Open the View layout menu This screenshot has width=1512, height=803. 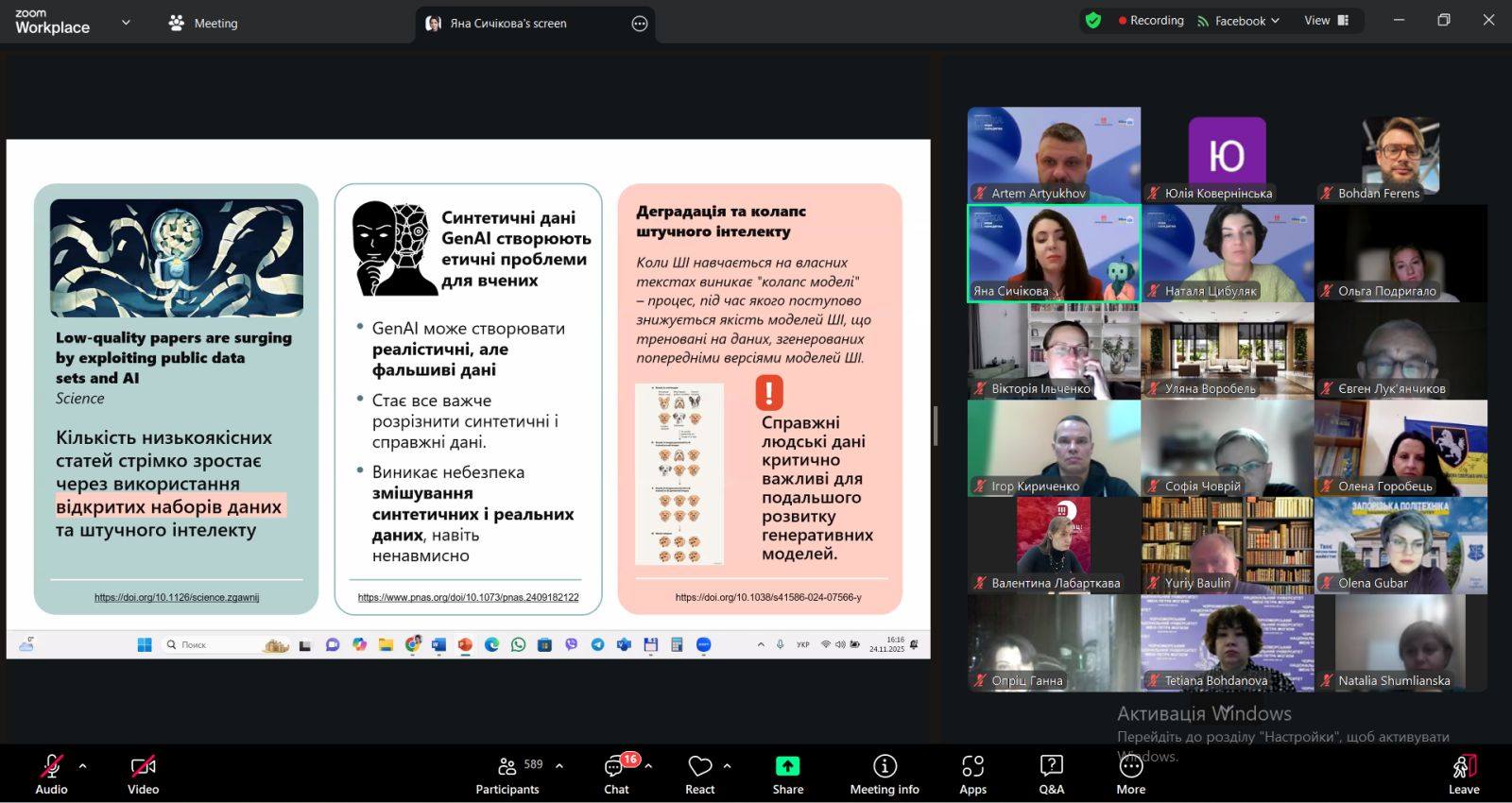pos(1326,21)
